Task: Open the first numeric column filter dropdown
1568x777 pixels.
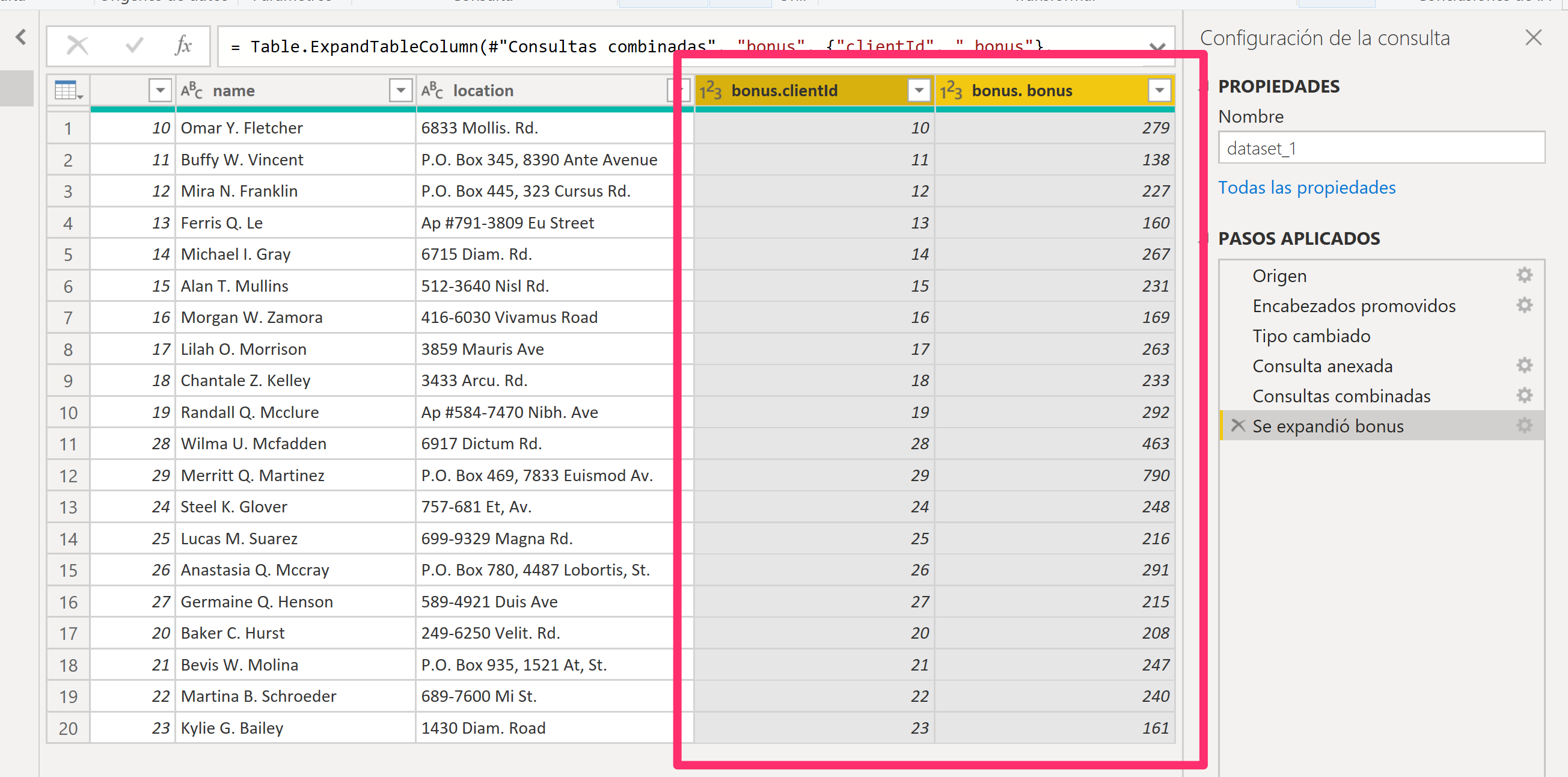Action: [x=160, y=91]
